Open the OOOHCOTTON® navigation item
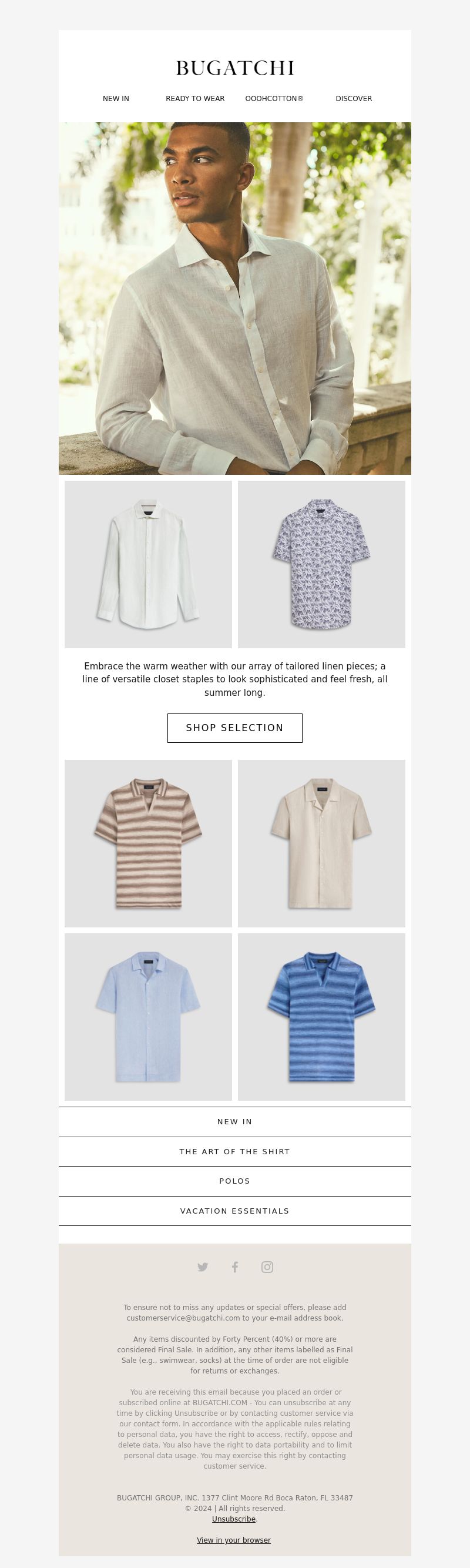470x1568 pixels. (274, 99)
